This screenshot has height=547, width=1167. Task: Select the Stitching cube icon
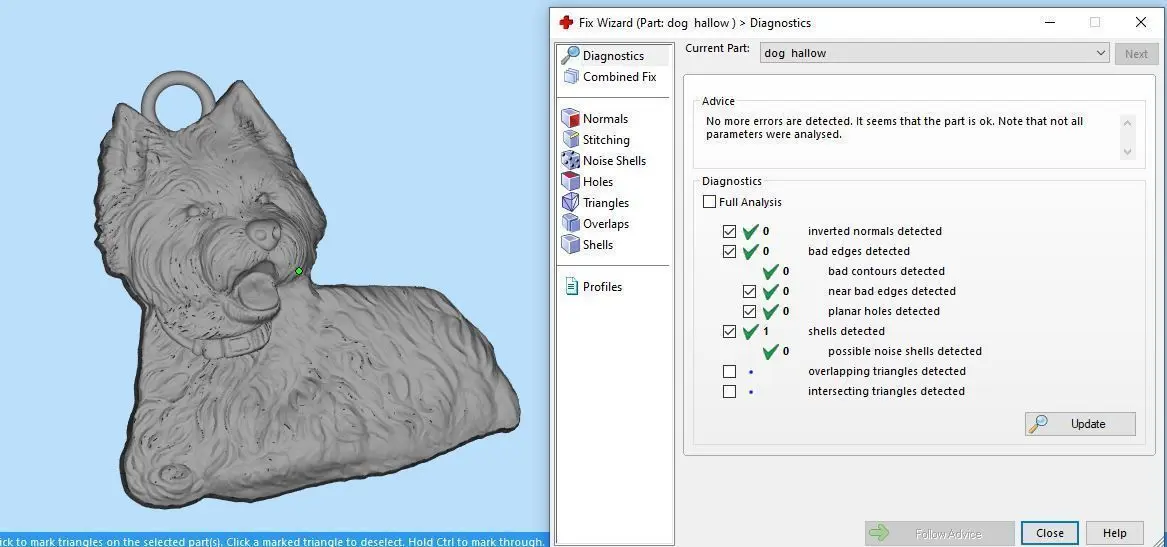point(570,139)
